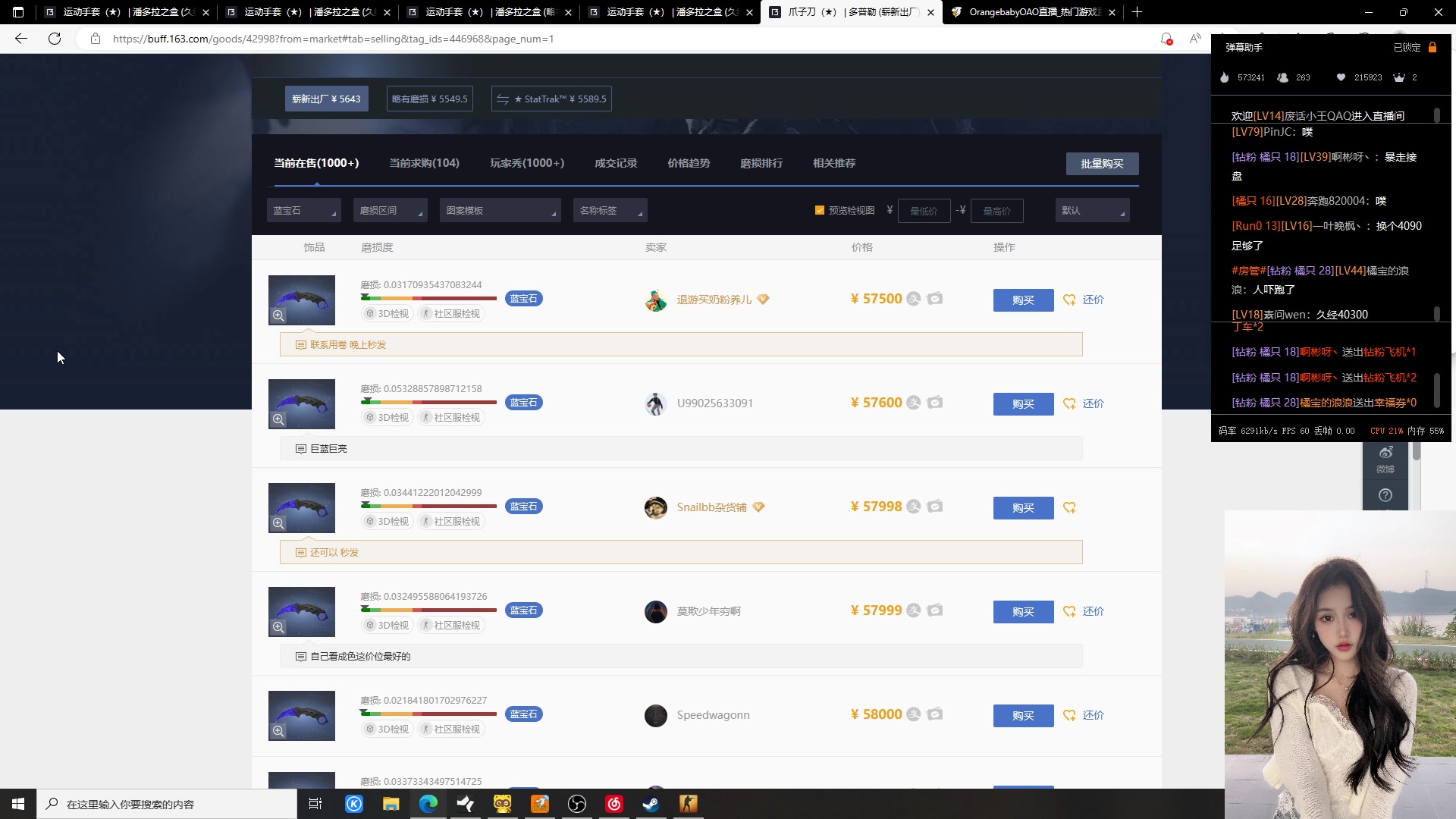The width and height of the screenshot is (1456, 819).
Task: Select the 略有磨损 ¥ 5549.5 wear option
Action: coord(429,99)
